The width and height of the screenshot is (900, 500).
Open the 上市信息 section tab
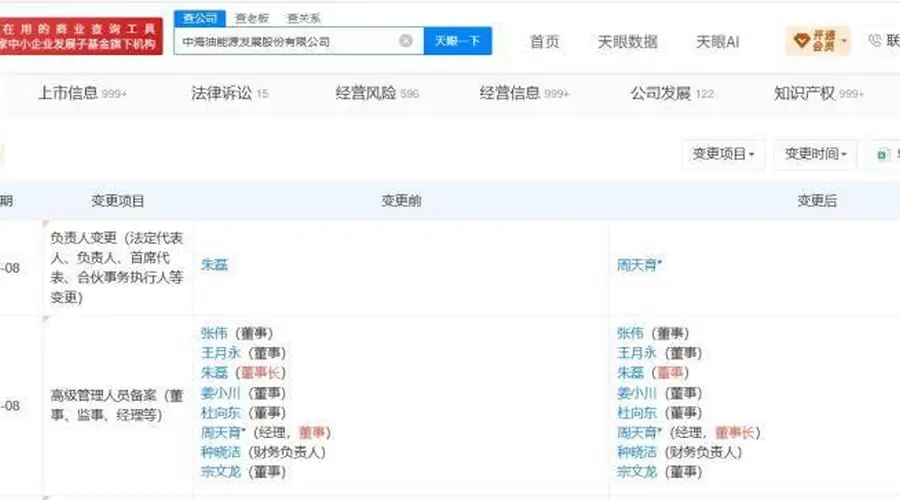click(x=82, y=93)
